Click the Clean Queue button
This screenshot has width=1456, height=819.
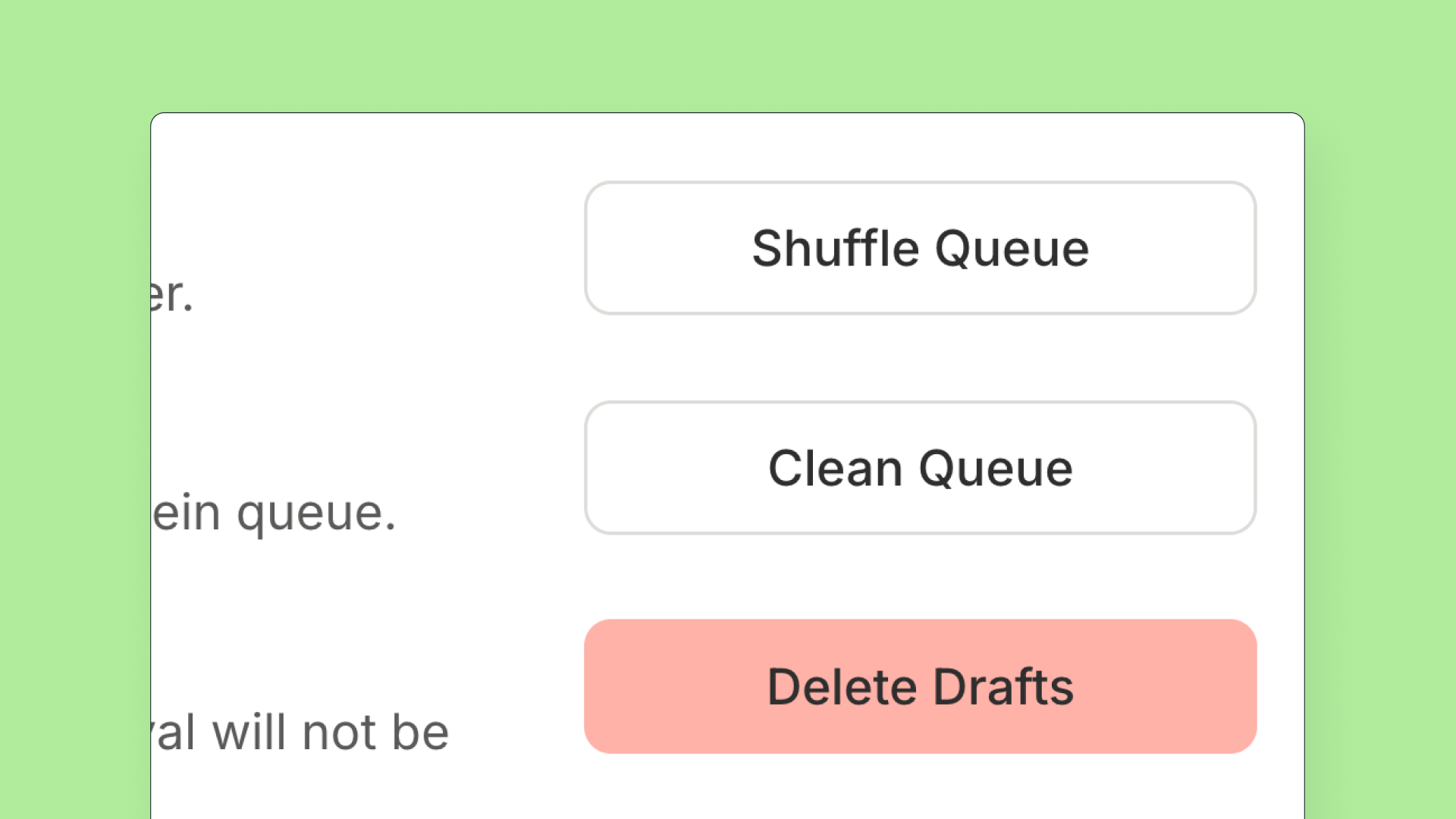920,468
